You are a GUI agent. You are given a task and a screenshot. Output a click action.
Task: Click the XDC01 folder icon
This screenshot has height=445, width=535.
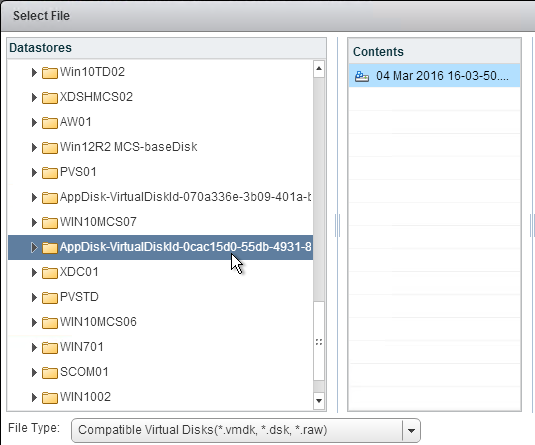tap(49, 272)
